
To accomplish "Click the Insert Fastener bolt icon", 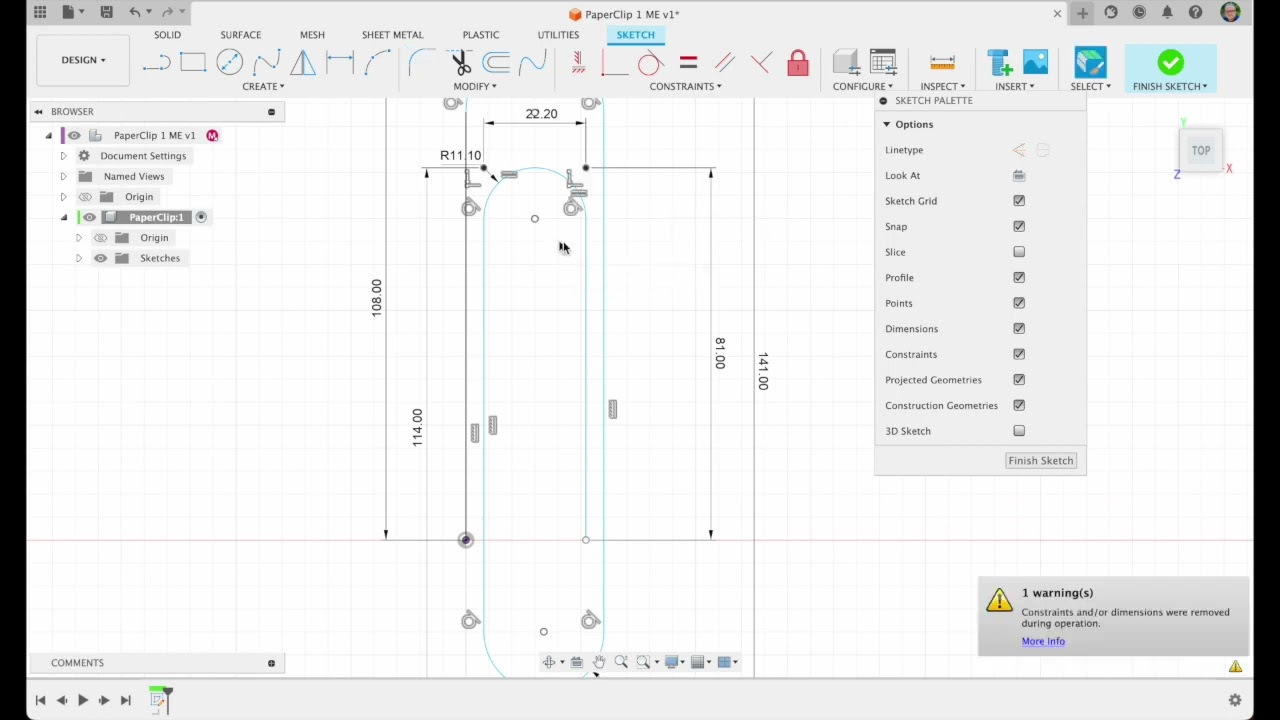I will click(x=1000, y=64).
